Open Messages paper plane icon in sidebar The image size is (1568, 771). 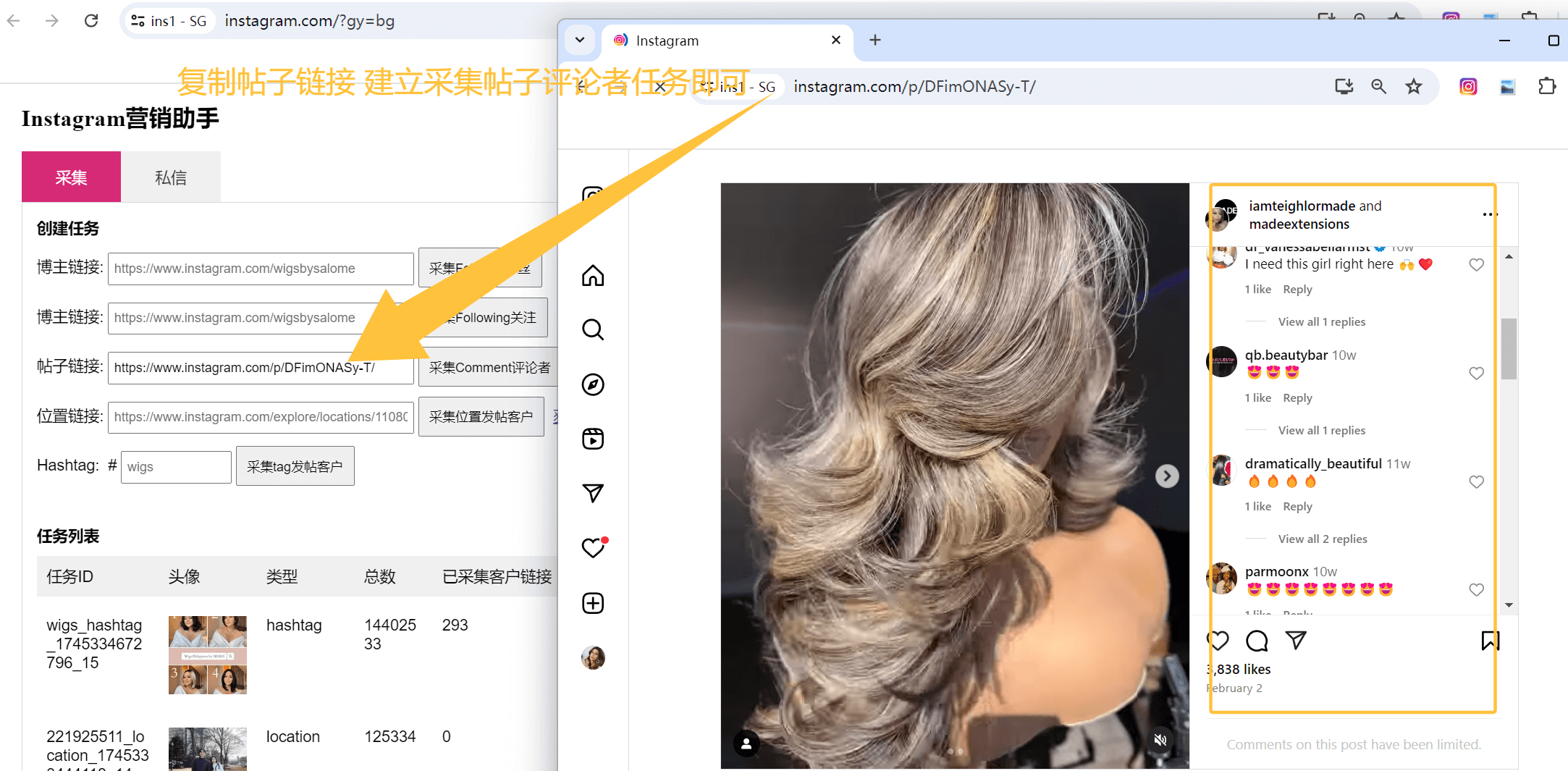(593, 493)
